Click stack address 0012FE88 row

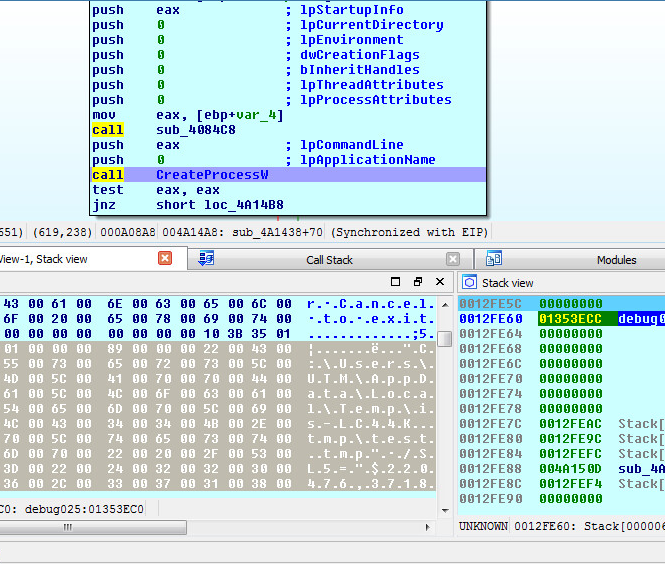489,469
